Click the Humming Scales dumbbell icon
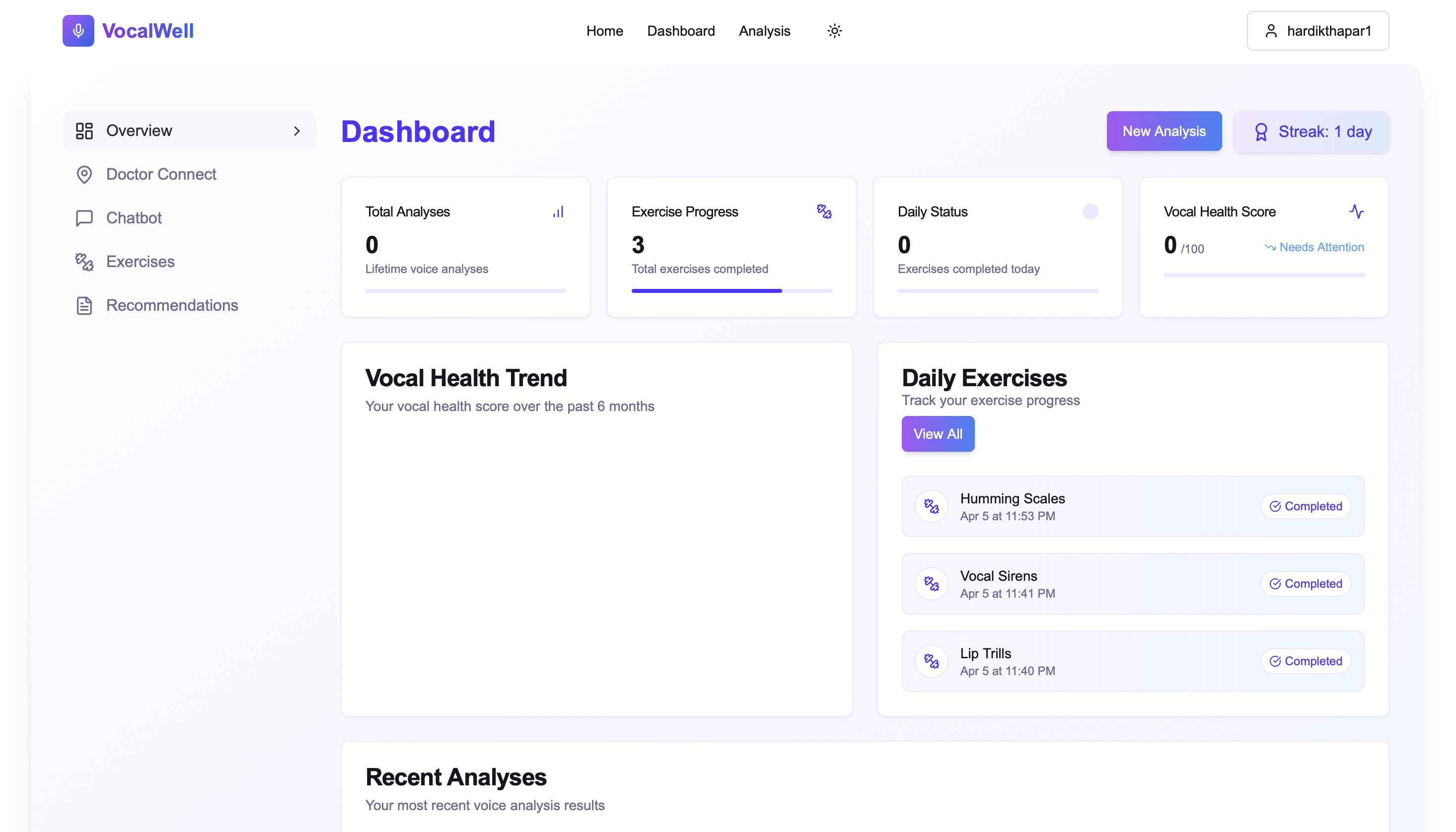The width and height of the screenshot is (1456, 832). click(932, 506)
